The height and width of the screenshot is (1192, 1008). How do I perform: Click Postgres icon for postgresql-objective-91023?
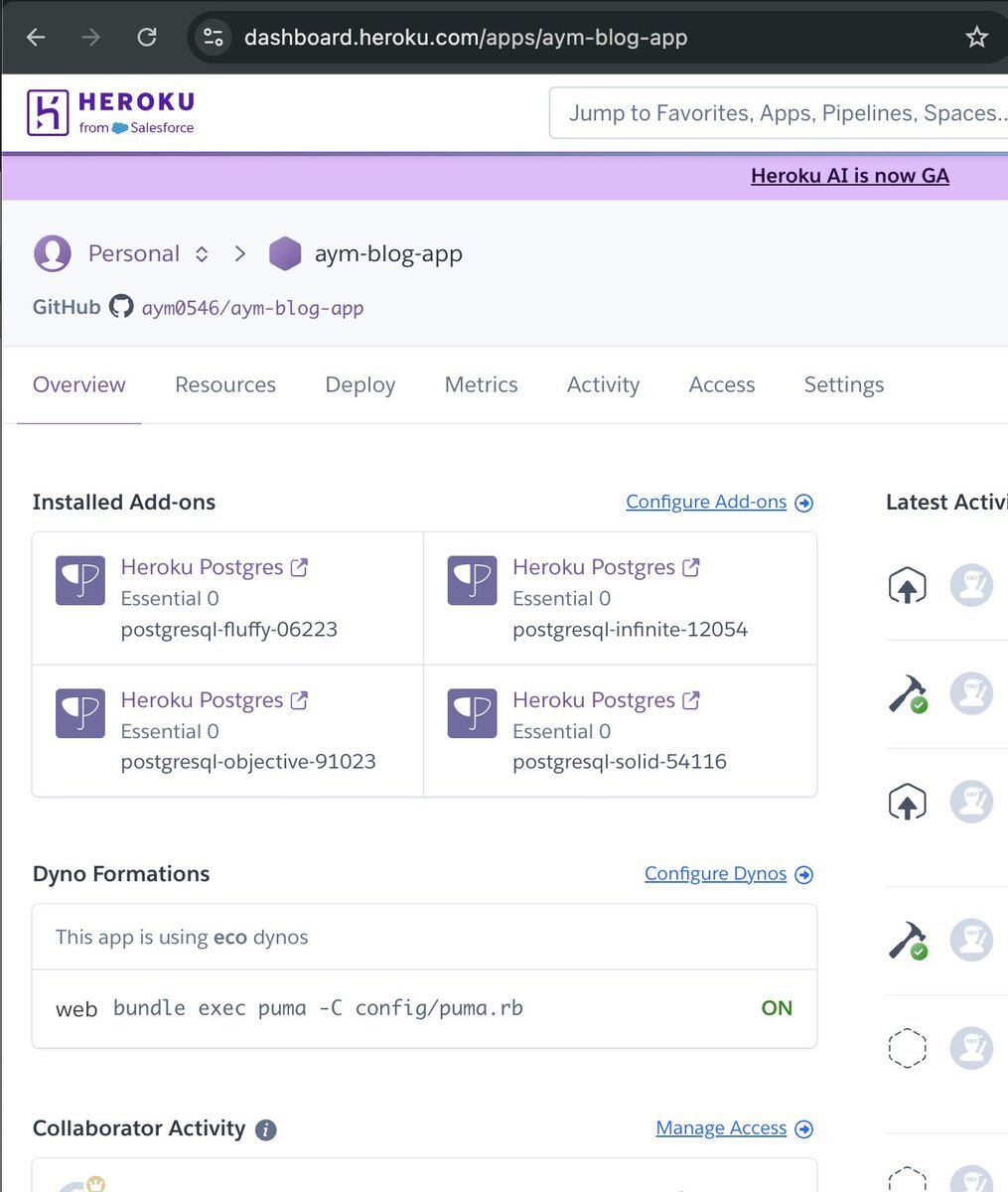[80, 713]
